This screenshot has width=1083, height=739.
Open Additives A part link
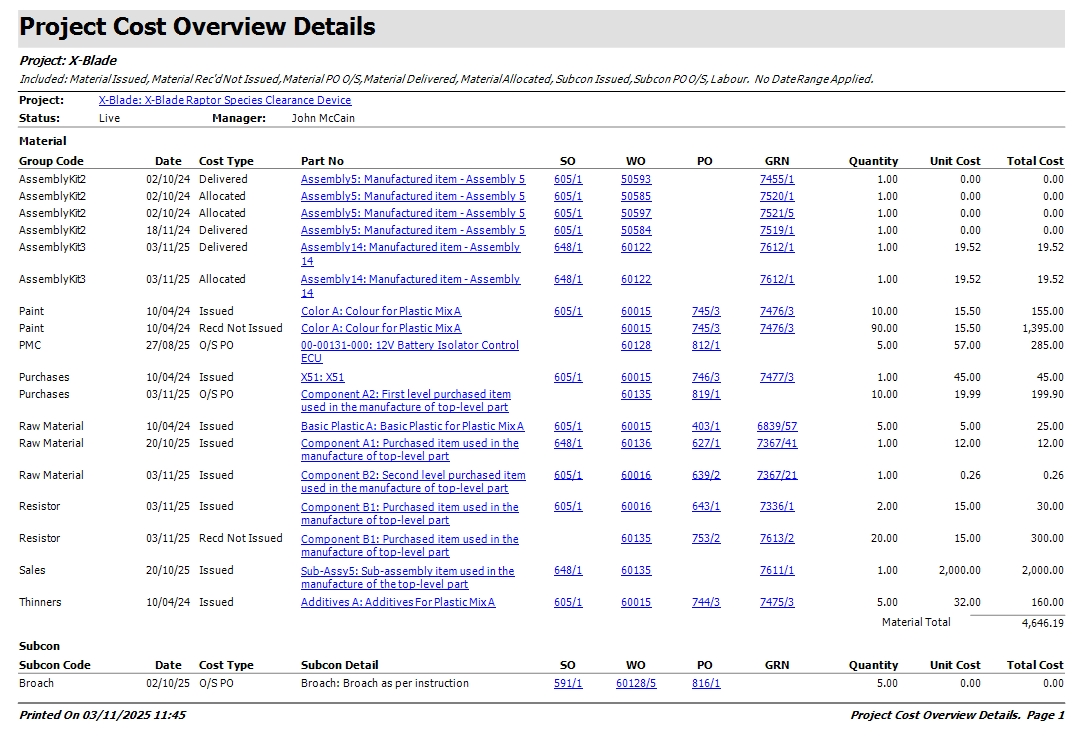click(397, 603)
